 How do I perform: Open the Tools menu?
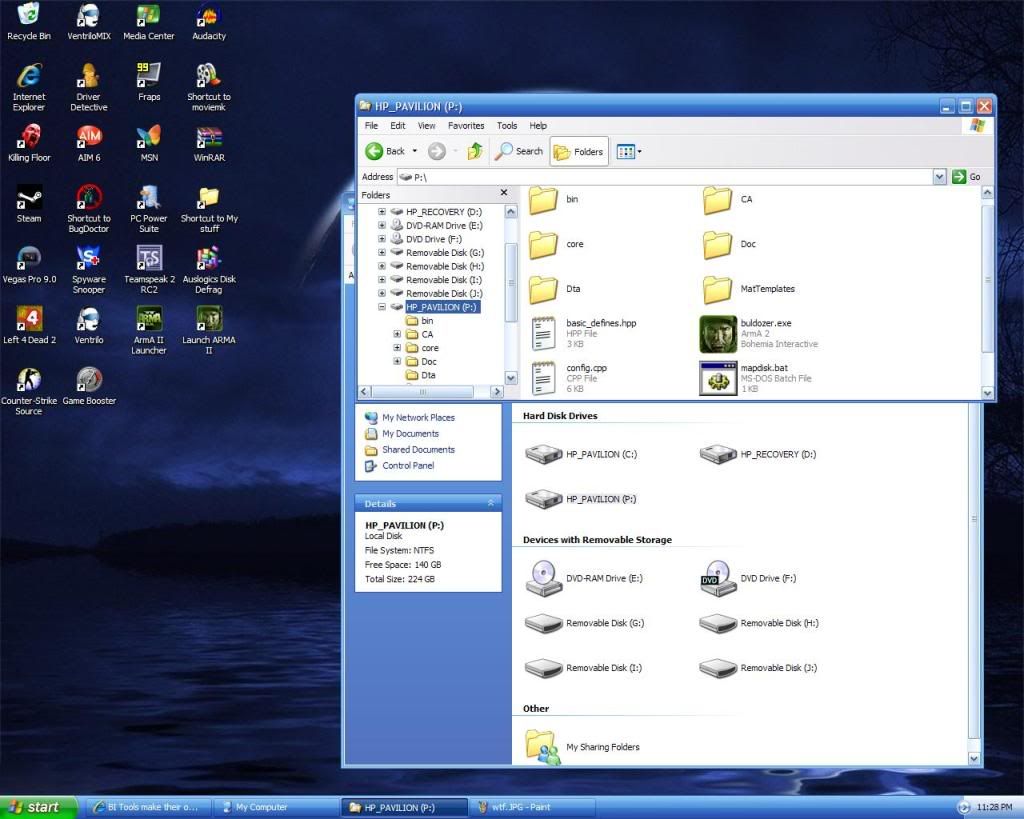507,126
